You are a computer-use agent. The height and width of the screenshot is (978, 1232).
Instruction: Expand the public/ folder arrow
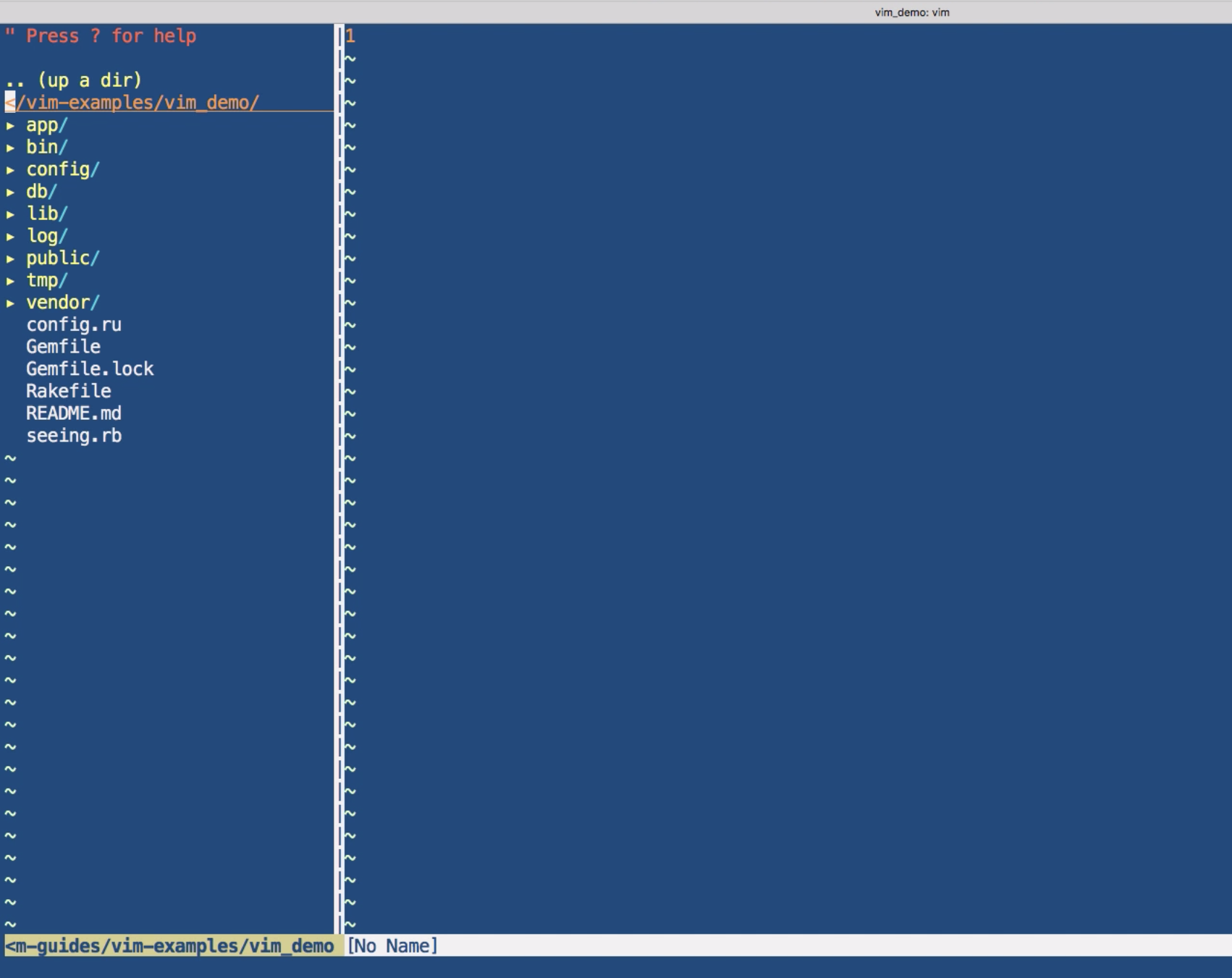11,258
